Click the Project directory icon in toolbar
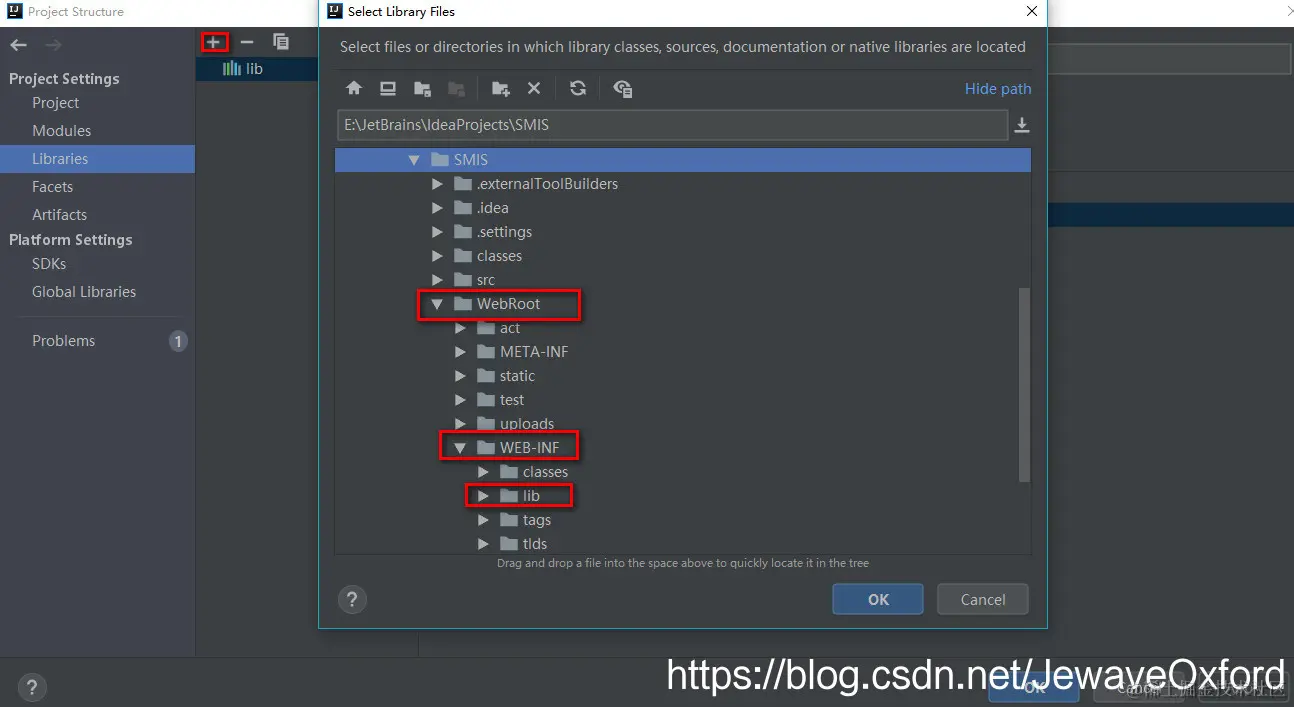This screenshot has height=707, width=1294. click(x=422, y=88)
